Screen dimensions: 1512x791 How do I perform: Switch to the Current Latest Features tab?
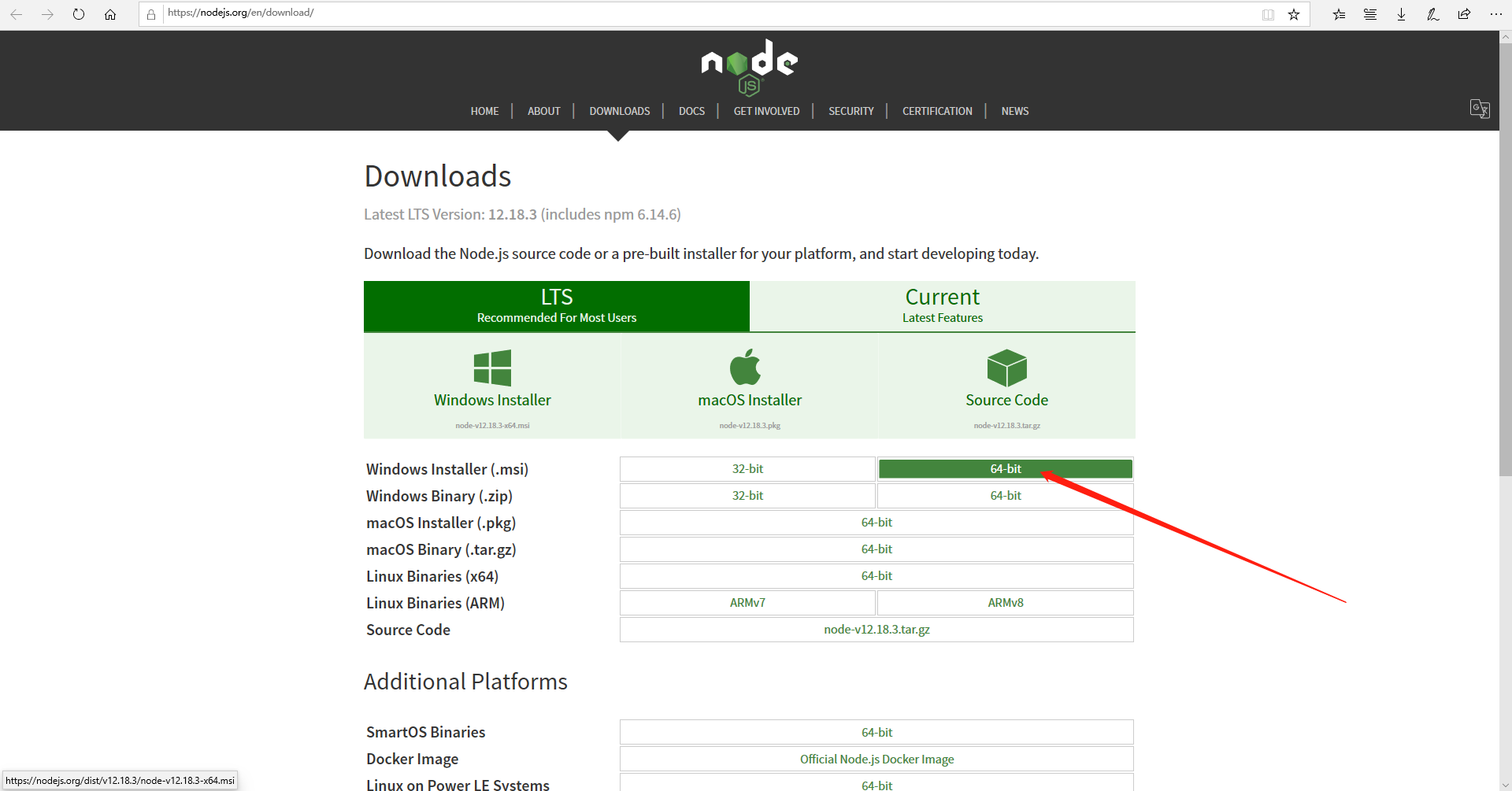point(942,306)
